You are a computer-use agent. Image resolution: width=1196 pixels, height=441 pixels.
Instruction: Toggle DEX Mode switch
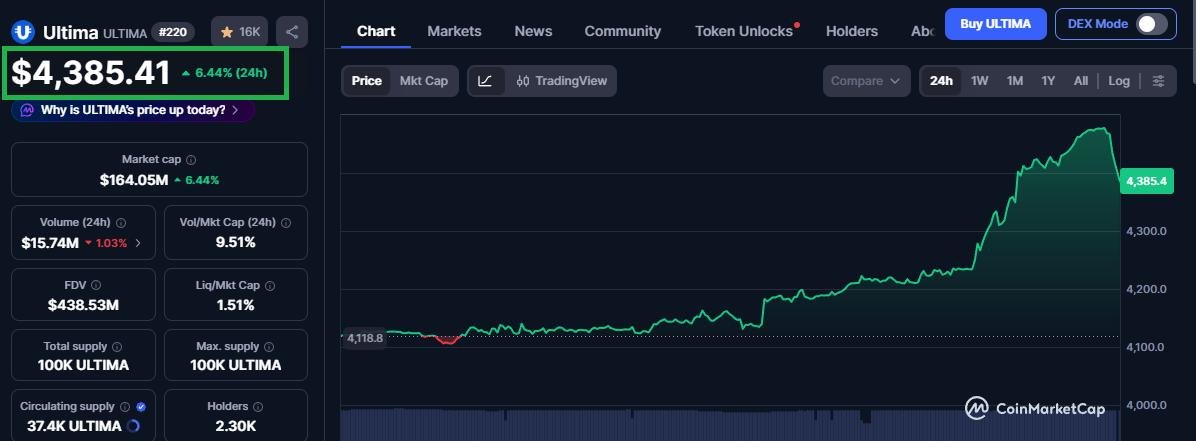tap(1152, 24)
